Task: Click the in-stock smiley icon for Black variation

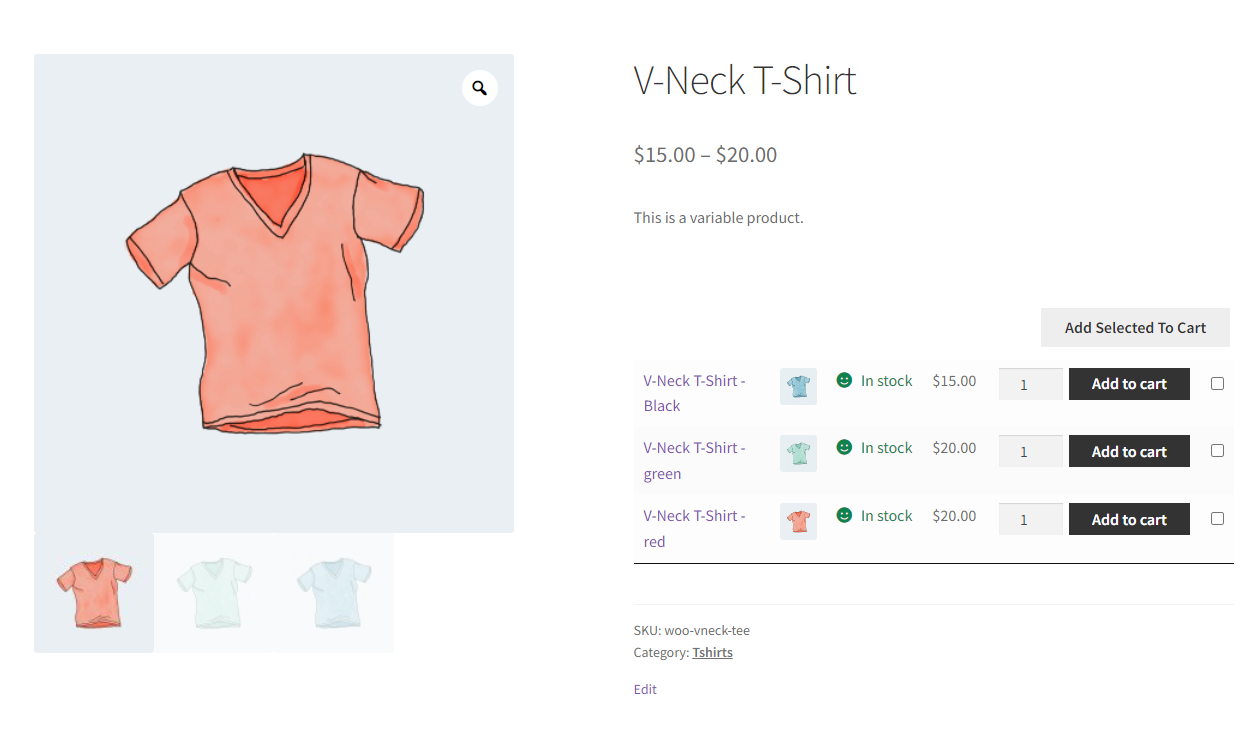Action: point(844,380)
